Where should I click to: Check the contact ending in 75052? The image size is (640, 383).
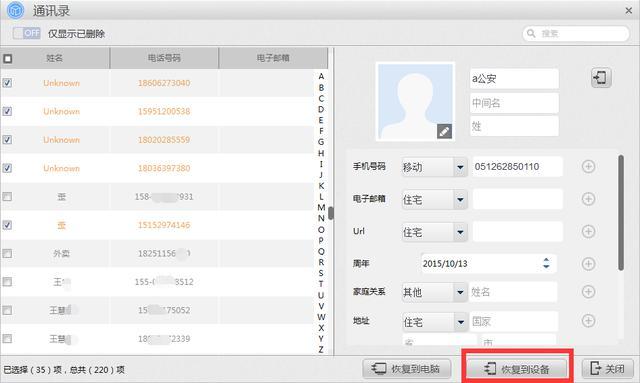click(x=7, y=310)
